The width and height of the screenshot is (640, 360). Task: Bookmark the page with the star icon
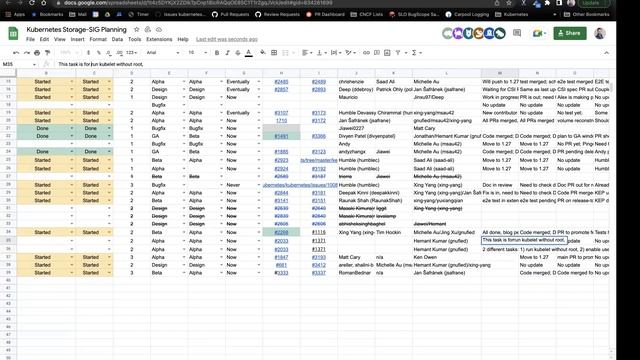pos(509,3)
